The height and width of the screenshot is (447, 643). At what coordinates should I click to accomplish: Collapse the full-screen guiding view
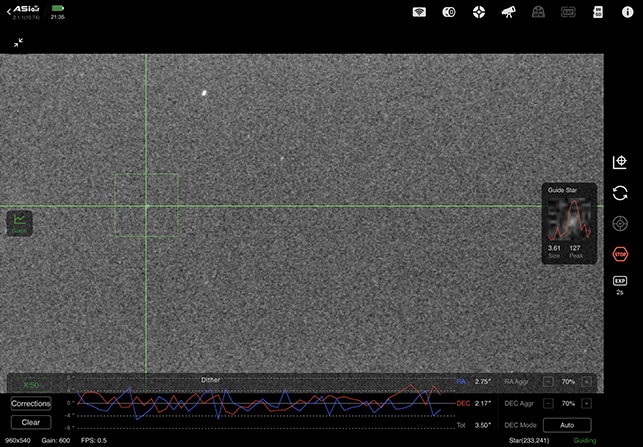click(18, 43)
